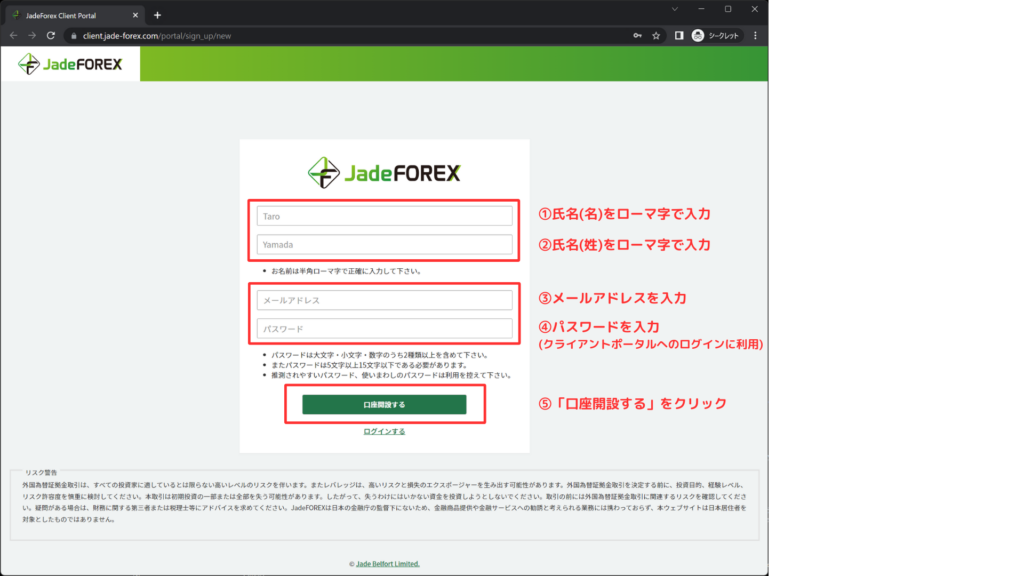1024x576 pixels.
Task: Open the incognito profile icon
Action: tap(698, 35)
